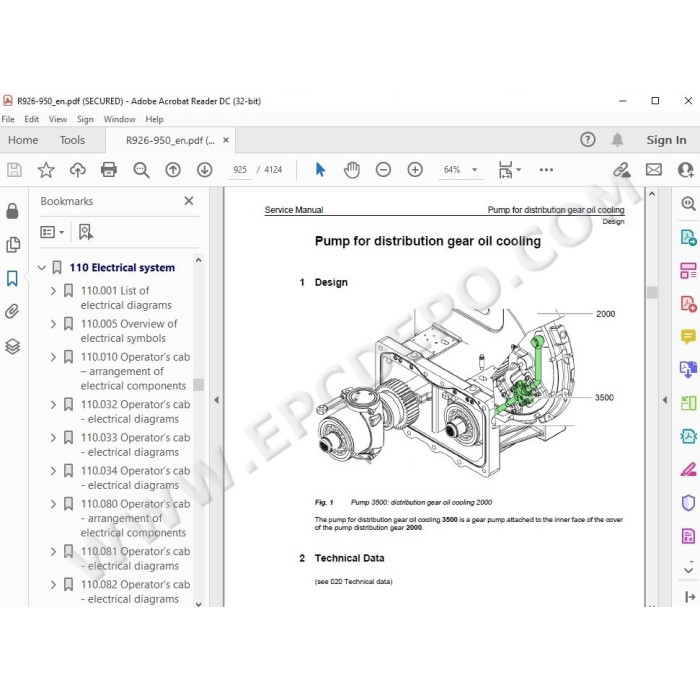Upload the file to cloud

tap(78, 170)
